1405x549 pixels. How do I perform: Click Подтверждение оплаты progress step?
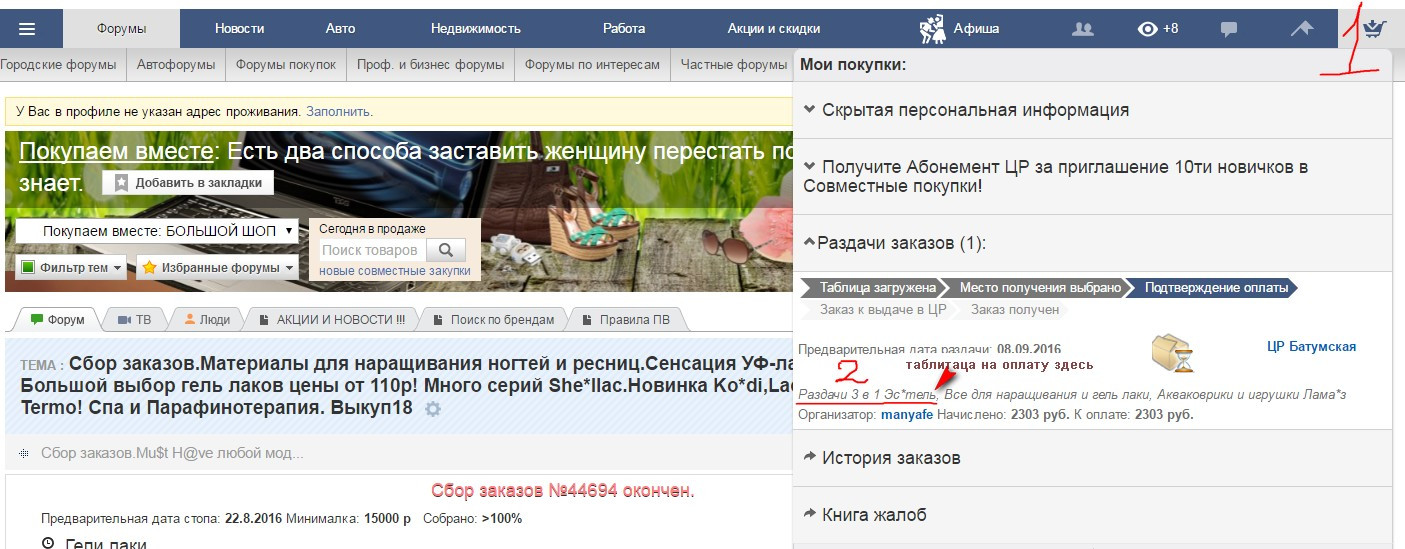coord(1214,288)
